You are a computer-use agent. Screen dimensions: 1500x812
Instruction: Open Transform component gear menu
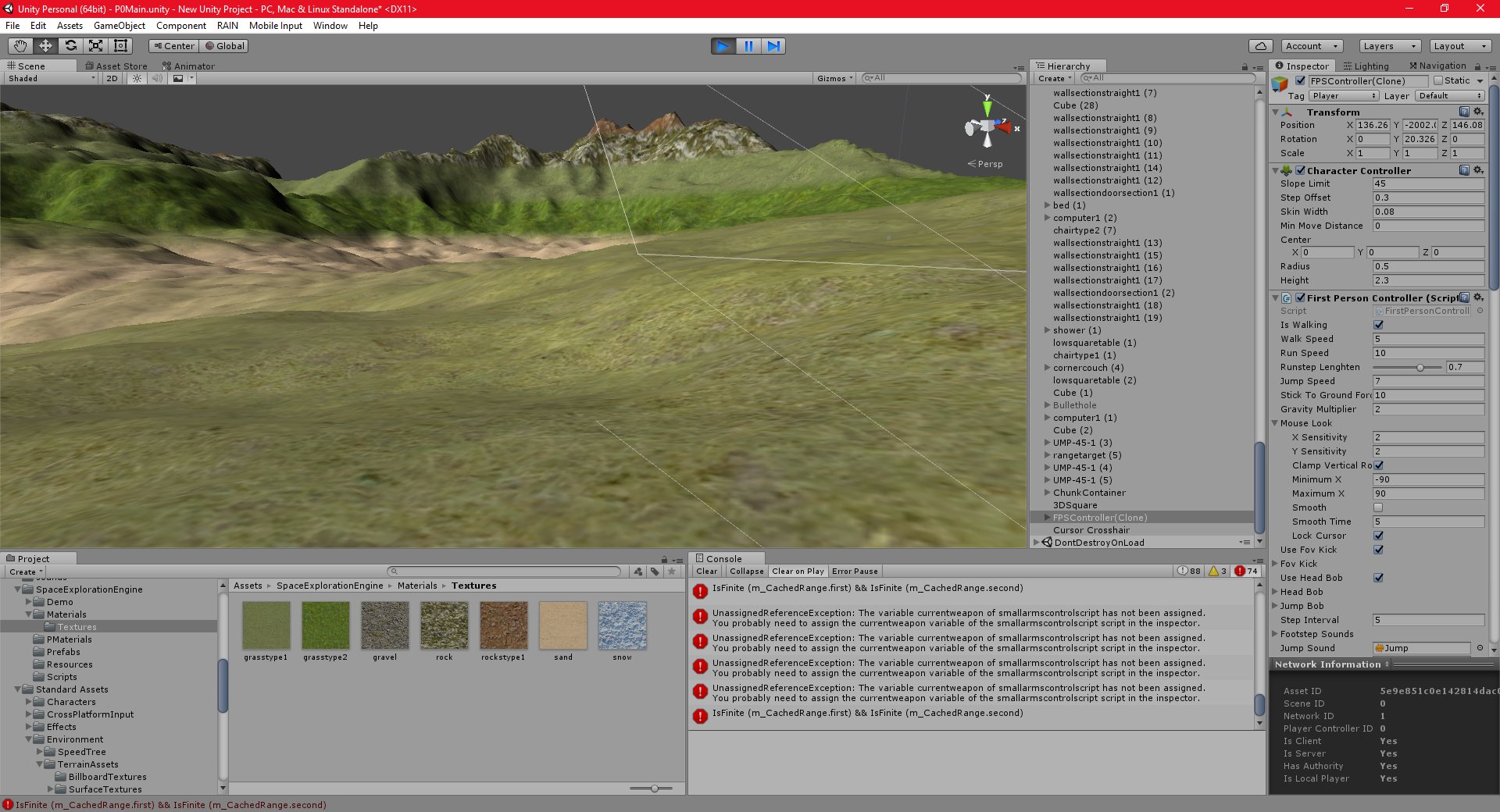coord(1478,112)
